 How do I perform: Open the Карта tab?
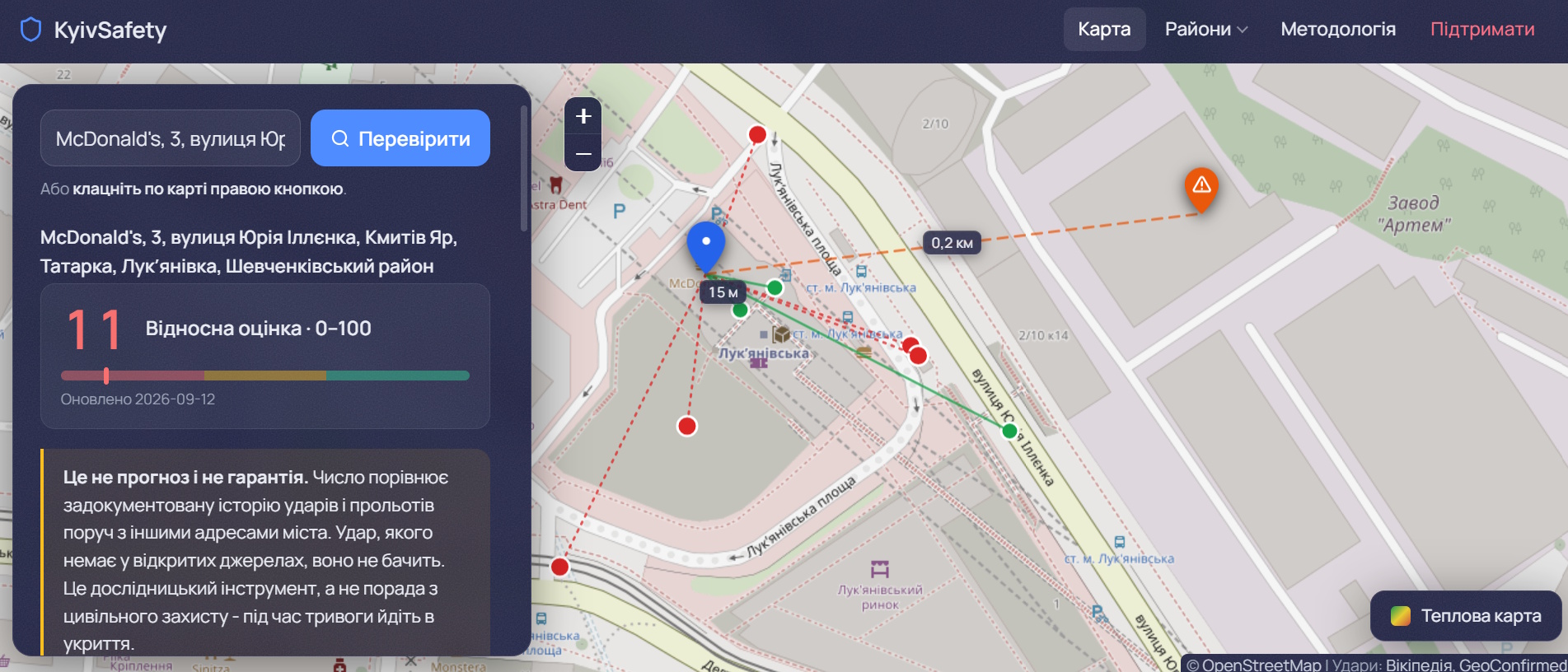tap(1104, 30)
